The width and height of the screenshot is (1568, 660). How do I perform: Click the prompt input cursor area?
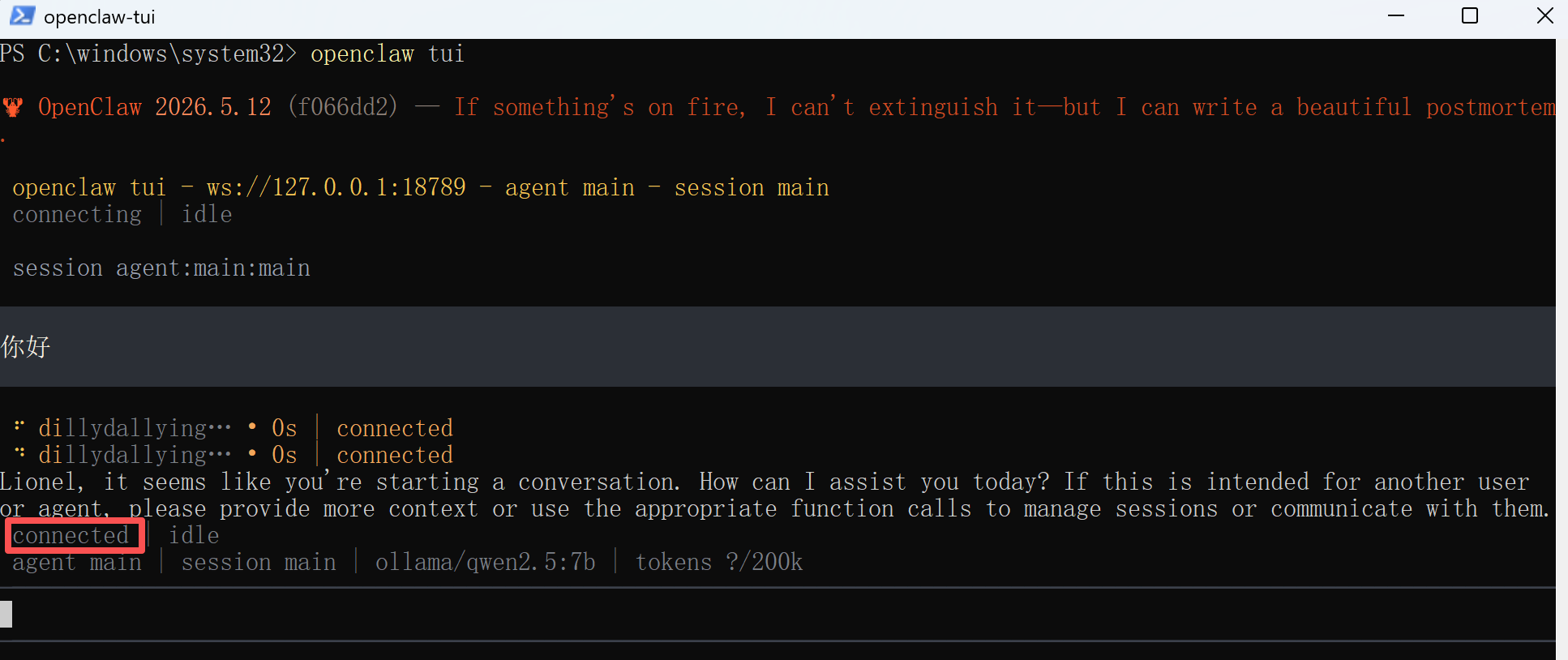778,614
